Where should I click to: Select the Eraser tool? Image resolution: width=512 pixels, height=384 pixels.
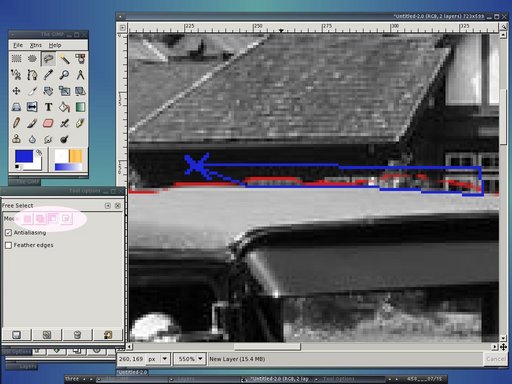point(48,123)
